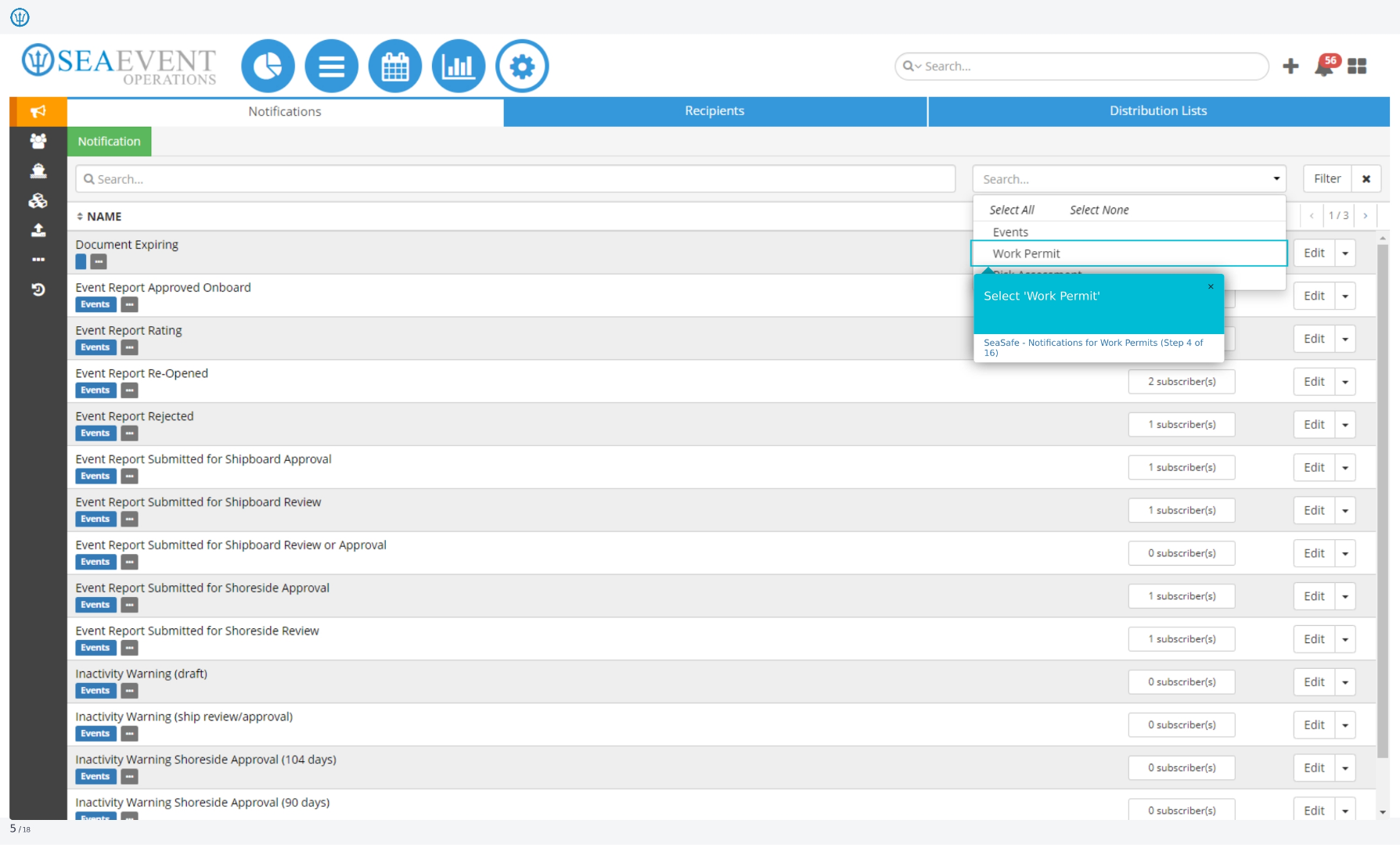Focus the notifications list search field
1400x845 pixels.
click(515, 179)
